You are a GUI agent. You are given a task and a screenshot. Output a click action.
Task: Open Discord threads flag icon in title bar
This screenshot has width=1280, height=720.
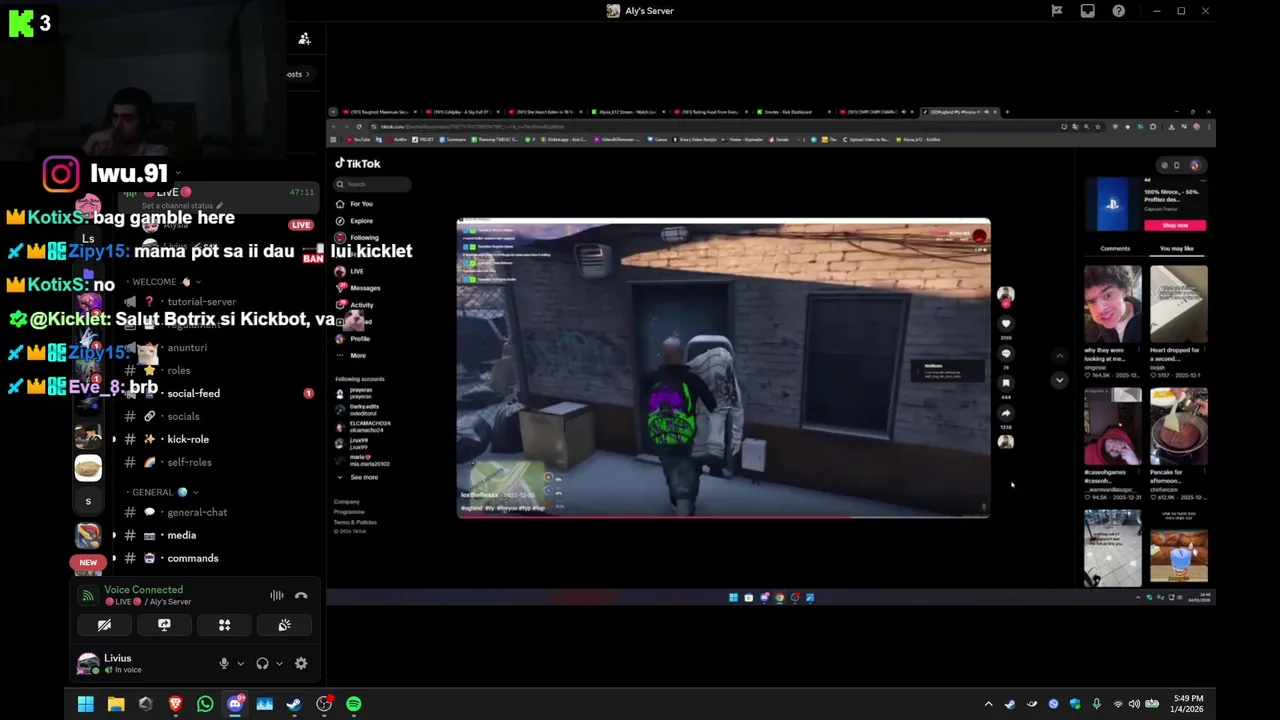coord(1057,11)
